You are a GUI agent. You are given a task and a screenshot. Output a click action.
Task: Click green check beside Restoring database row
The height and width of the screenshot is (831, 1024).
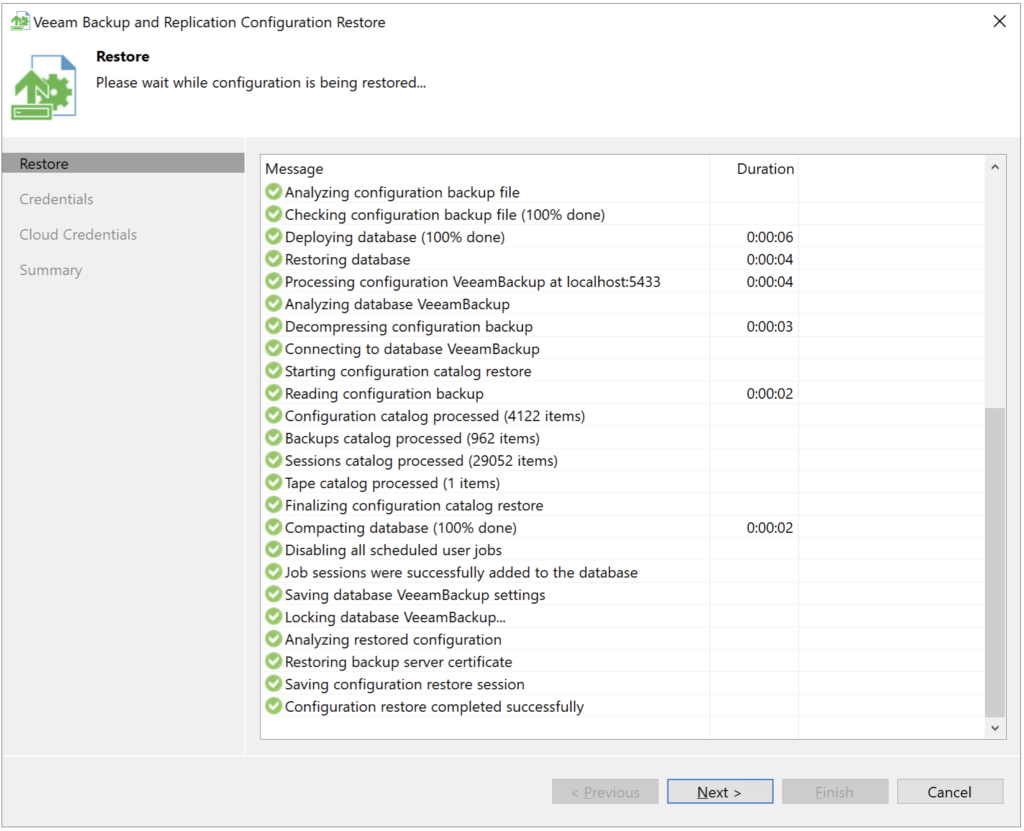pos(274,259)
